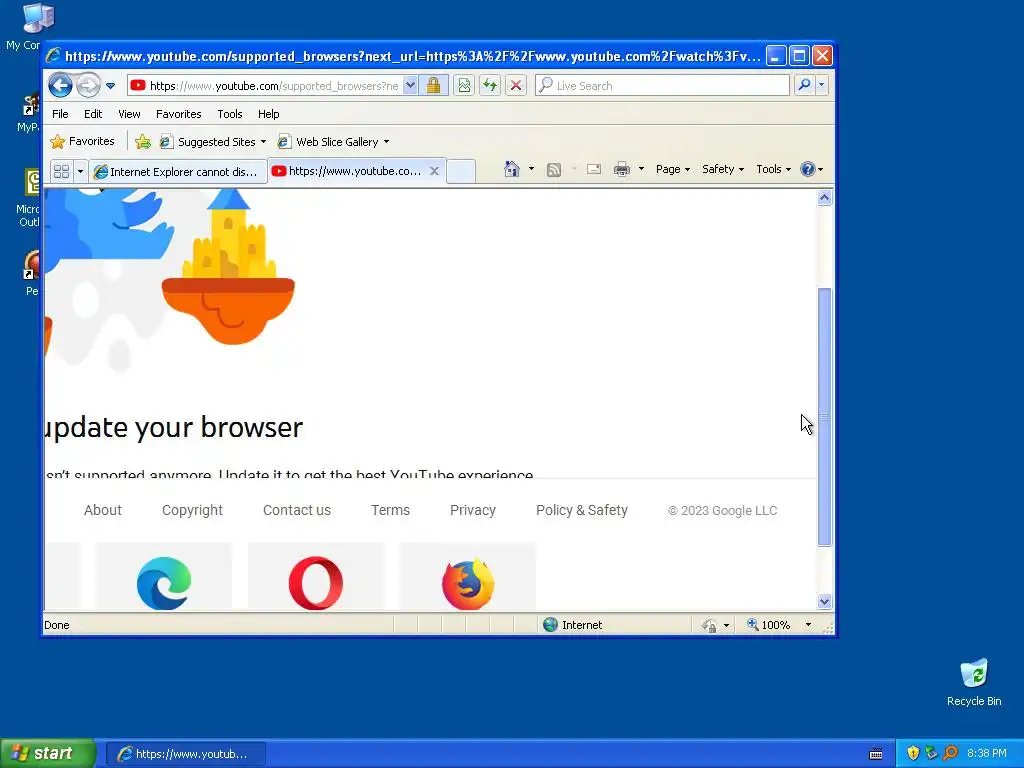Click the red Stop loading button

point(516,86)
